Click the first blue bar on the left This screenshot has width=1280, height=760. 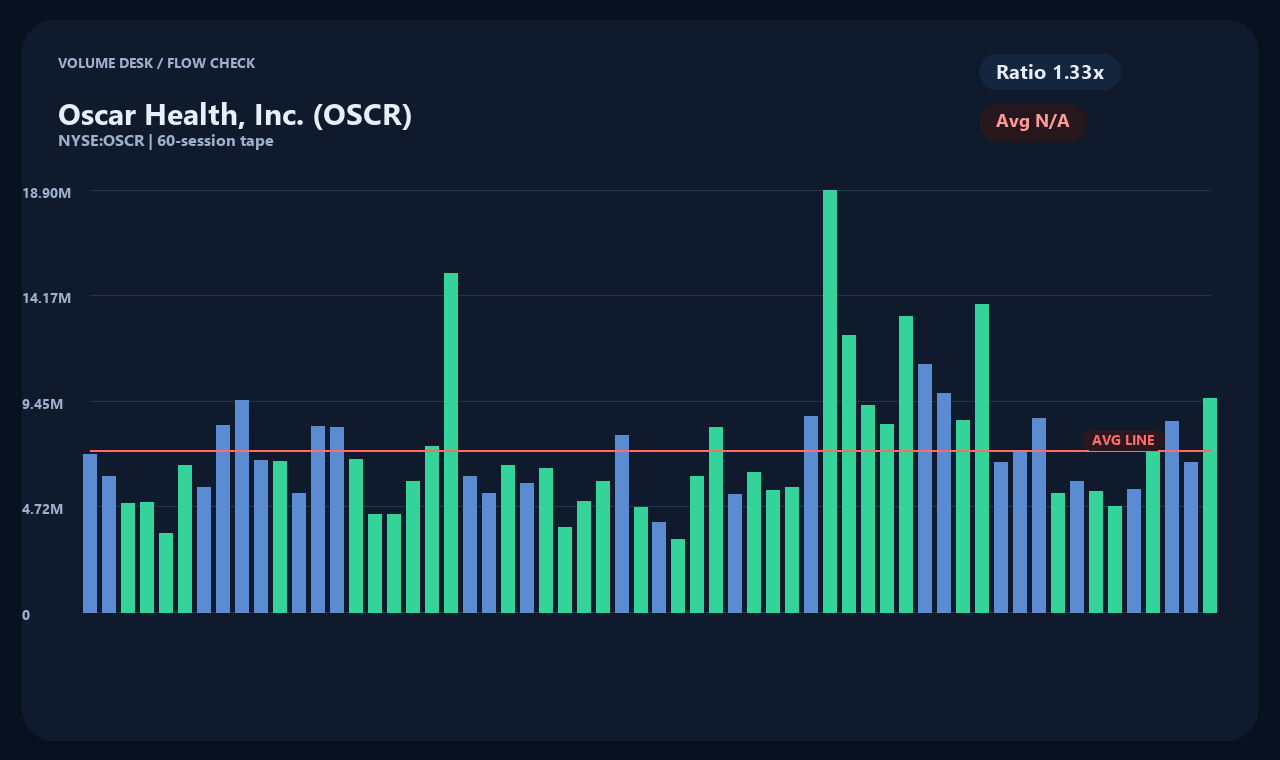(x=90, y=533)
